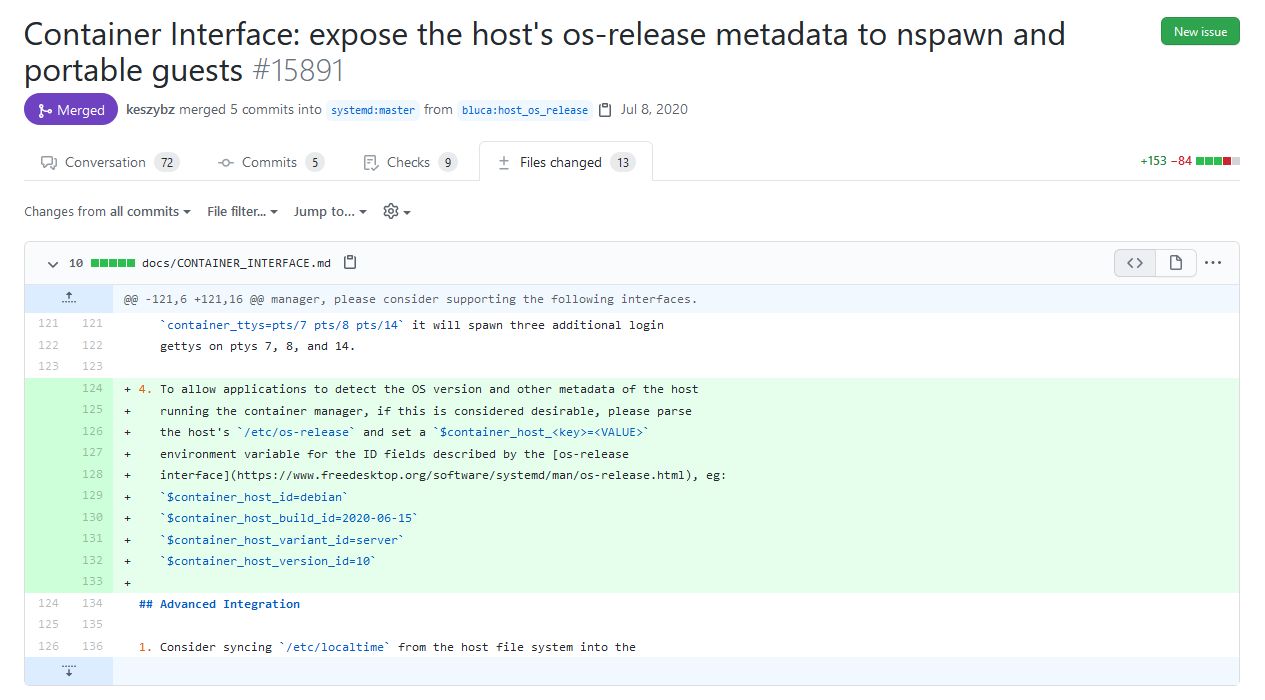1265x700 pixels.
Task: Collapse the CONTAINER_INTERFACE.md file diff
Action: 53,264
